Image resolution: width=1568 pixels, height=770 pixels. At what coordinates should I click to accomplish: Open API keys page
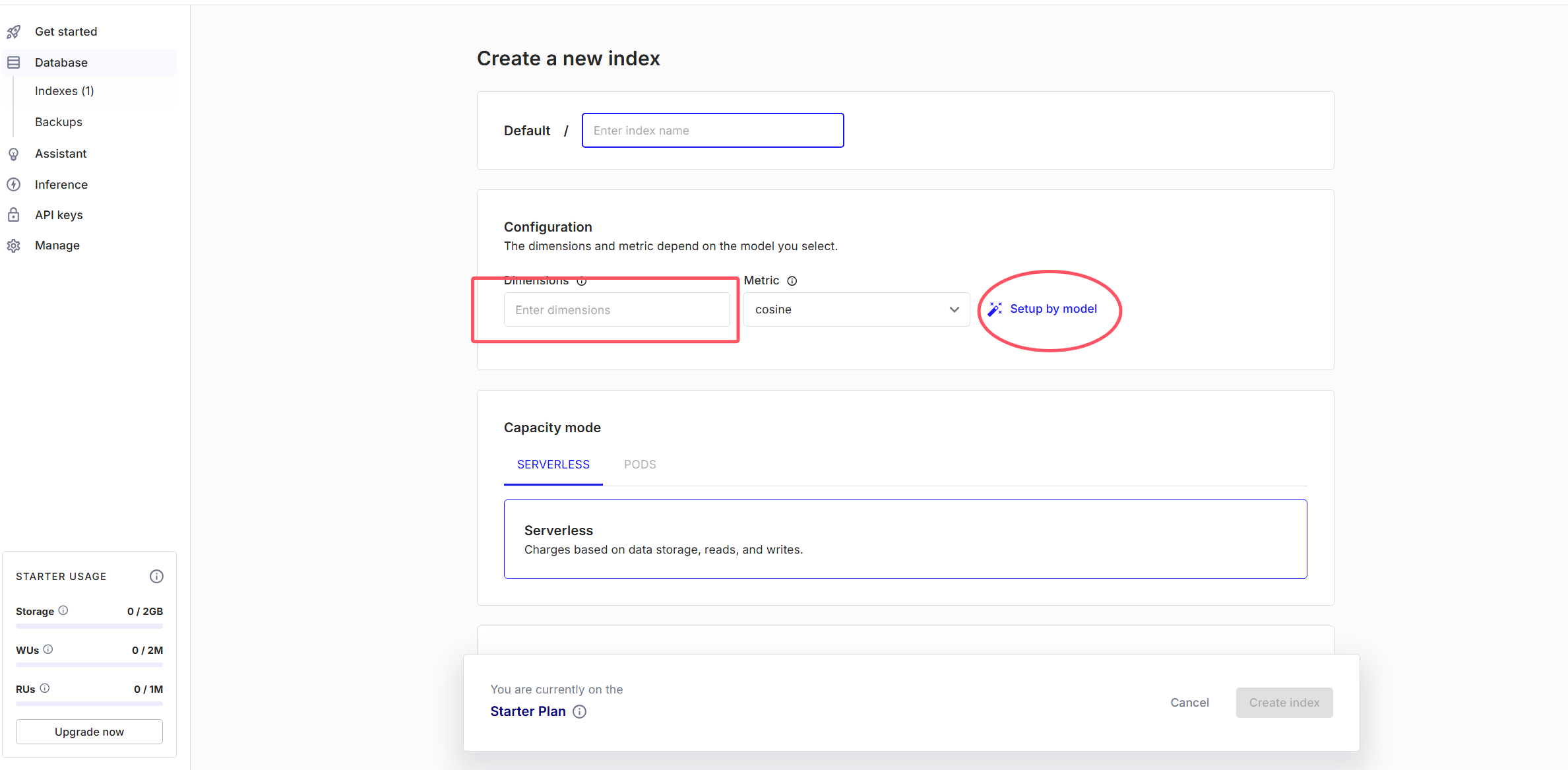click(59, 215)
